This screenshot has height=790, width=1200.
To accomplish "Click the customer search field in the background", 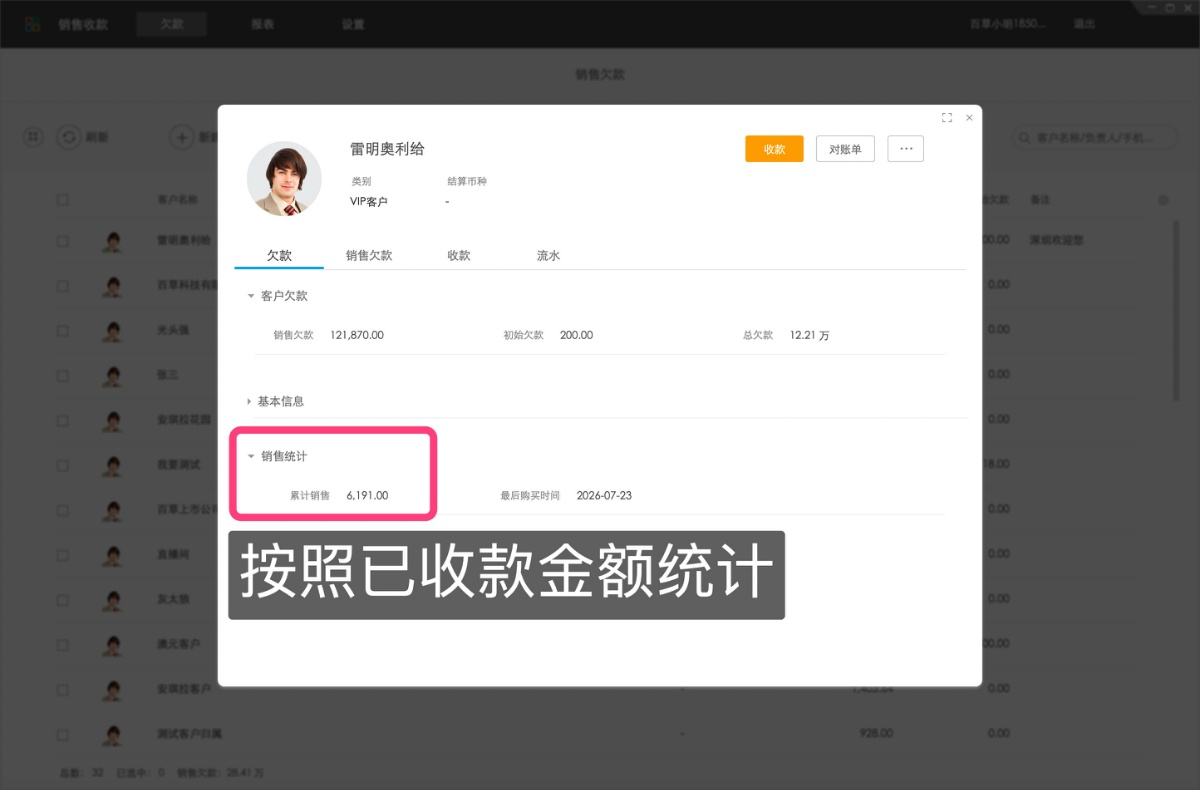I will [1095, 137].
